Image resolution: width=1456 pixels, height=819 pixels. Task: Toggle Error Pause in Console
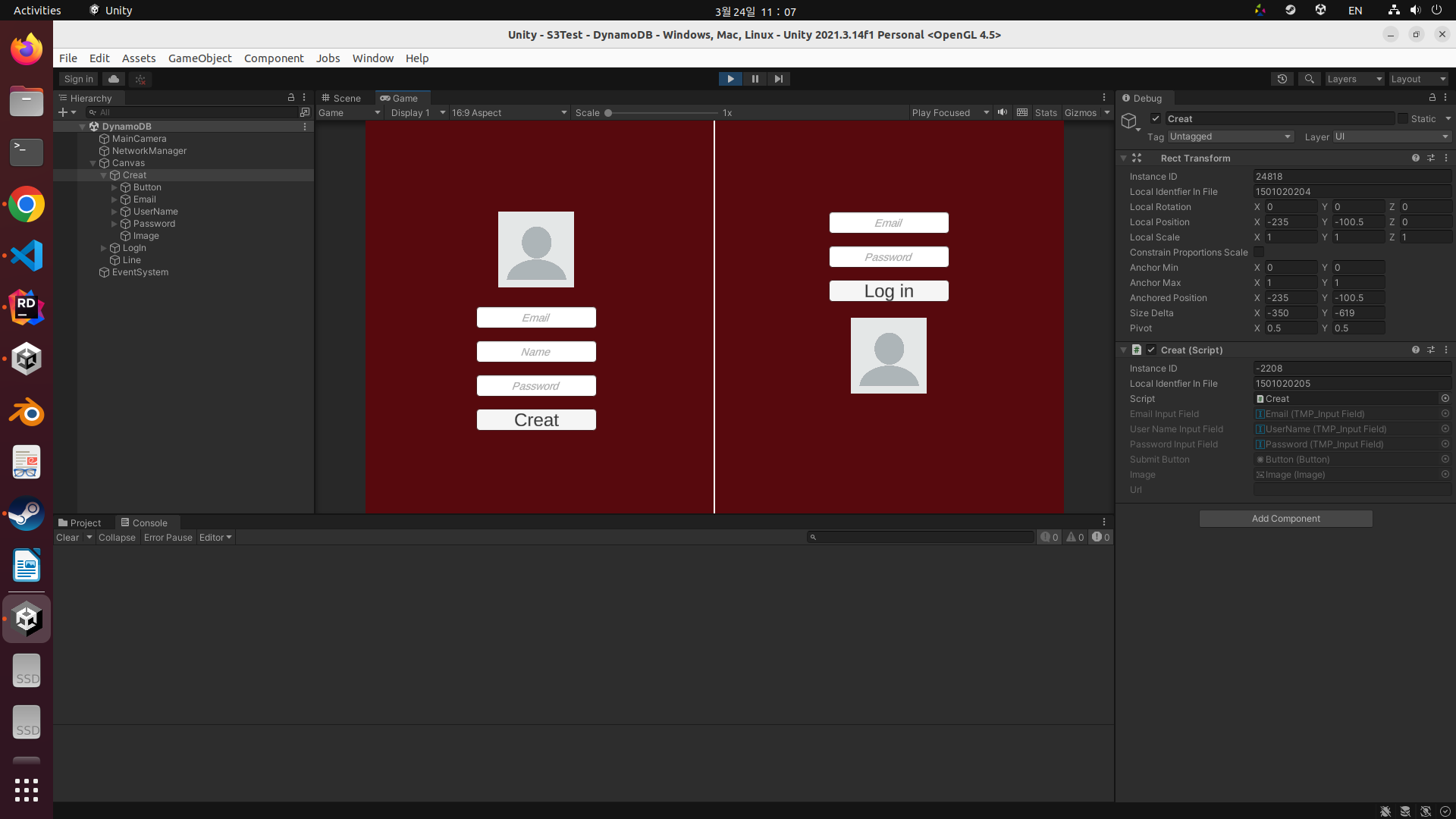(168, 537)
